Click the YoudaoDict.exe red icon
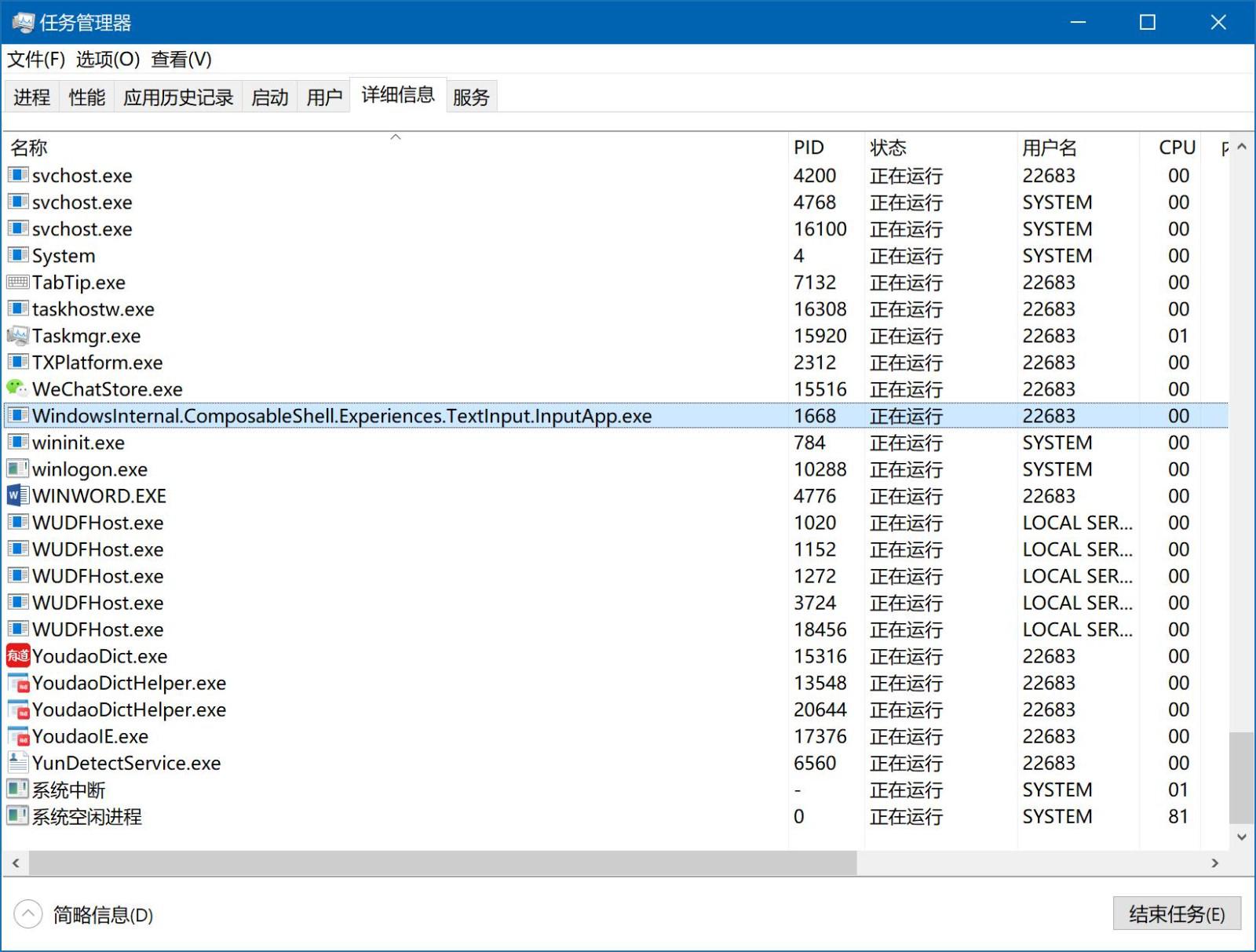 pyautogui.click(x=17, y=655)
